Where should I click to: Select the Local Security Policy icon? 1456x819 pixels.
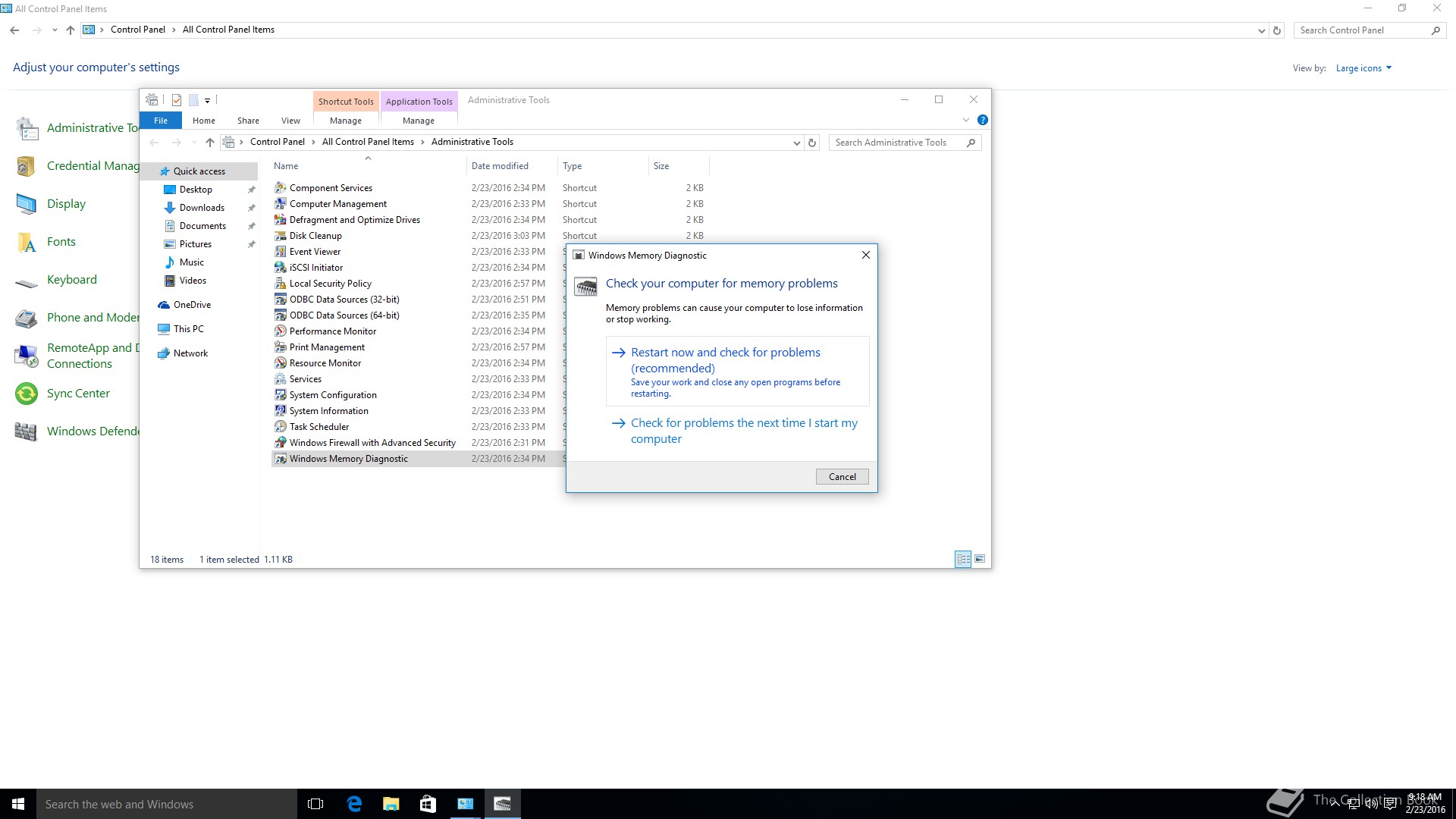[x=281, y=283]
